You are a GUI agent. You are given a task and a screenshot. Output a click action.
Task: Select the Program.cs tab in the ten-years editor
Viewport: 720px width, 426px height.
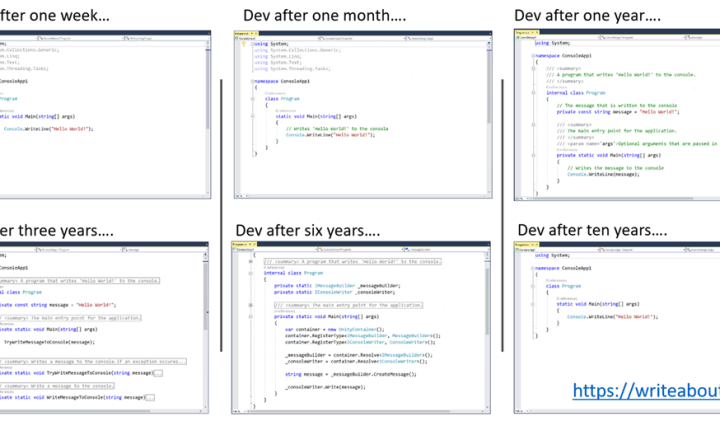coord(522,243)
